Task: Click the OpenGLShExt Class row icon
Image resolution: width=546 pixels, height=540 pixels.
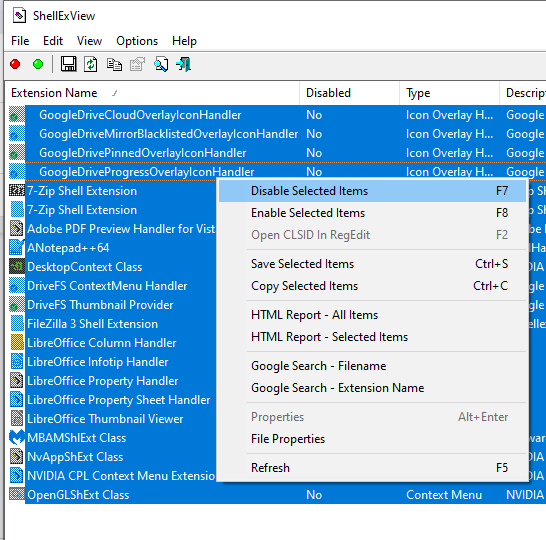Action: 17,495
